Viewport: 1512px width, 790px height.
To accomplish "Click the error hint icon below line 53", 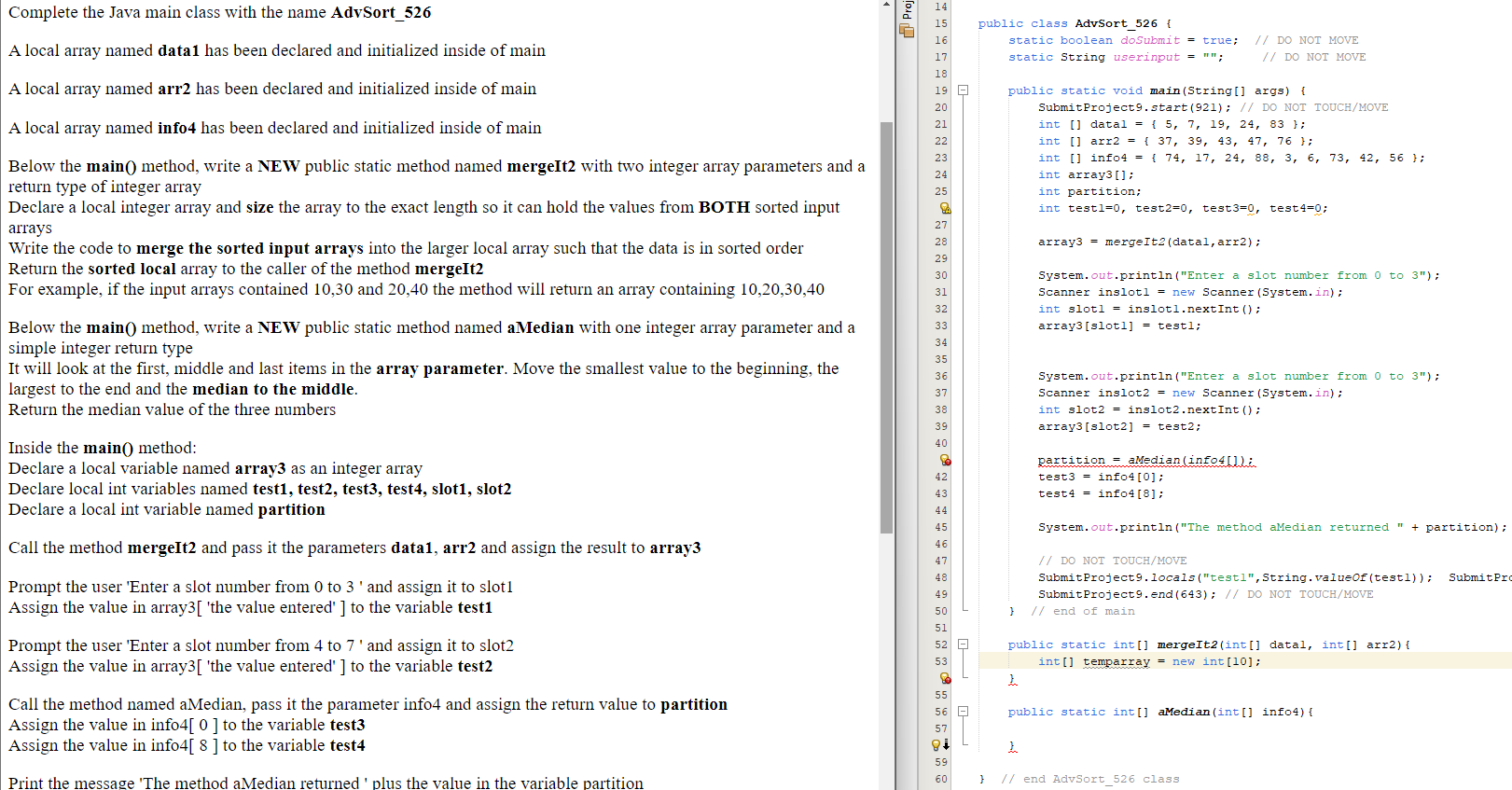I will point(945,678).
